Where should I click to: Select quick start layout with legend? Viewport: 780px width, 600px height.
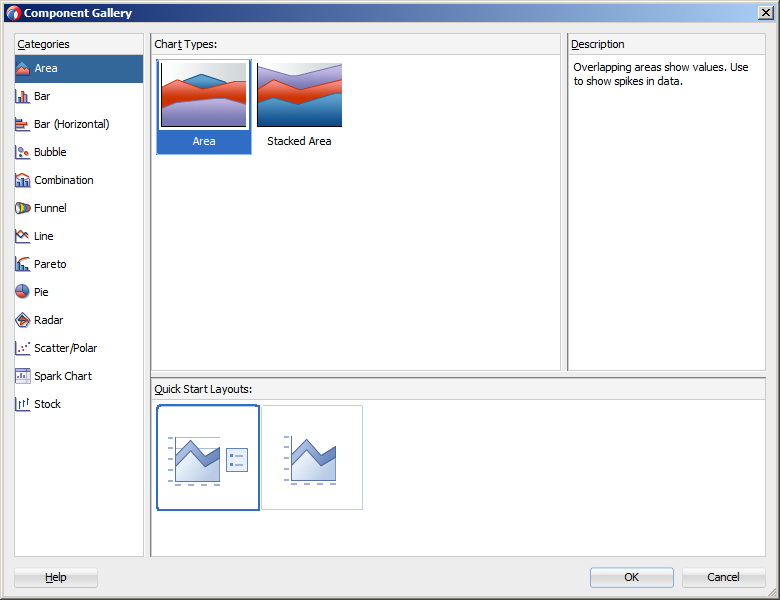click(x=208, y=458)
